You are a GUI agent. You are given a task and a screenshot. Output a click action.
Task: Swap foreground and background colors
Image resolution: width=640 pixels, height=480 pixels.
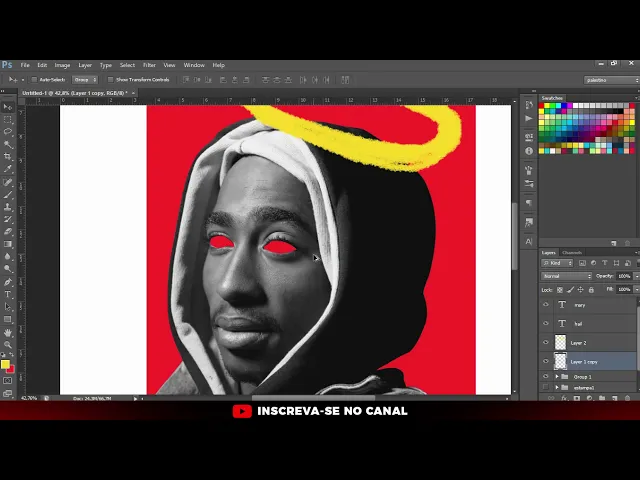[12, 354]
